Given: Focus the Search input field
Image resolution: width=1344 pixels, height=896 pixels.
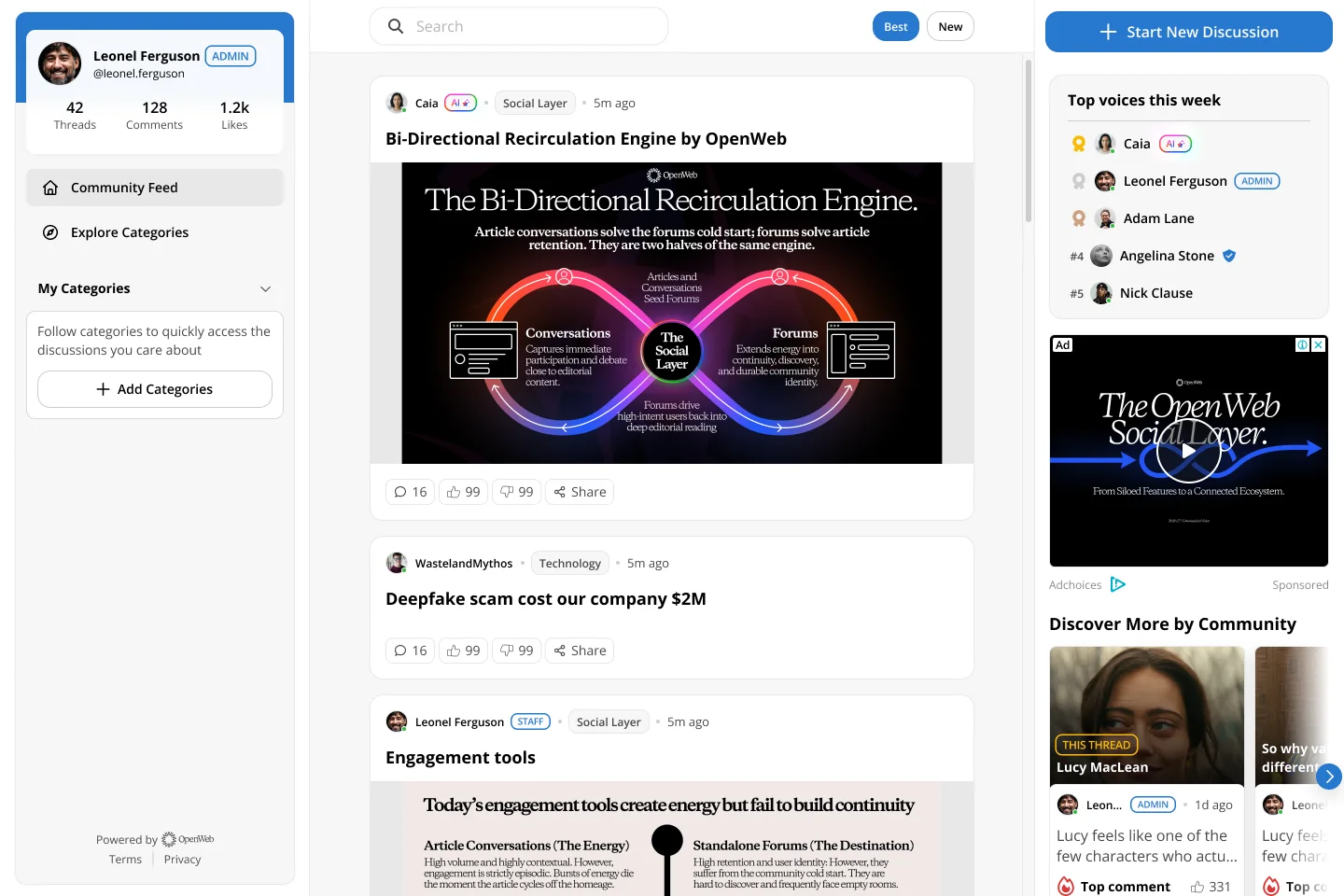Looking at the screenshot, I should click(x=519, y=26).
